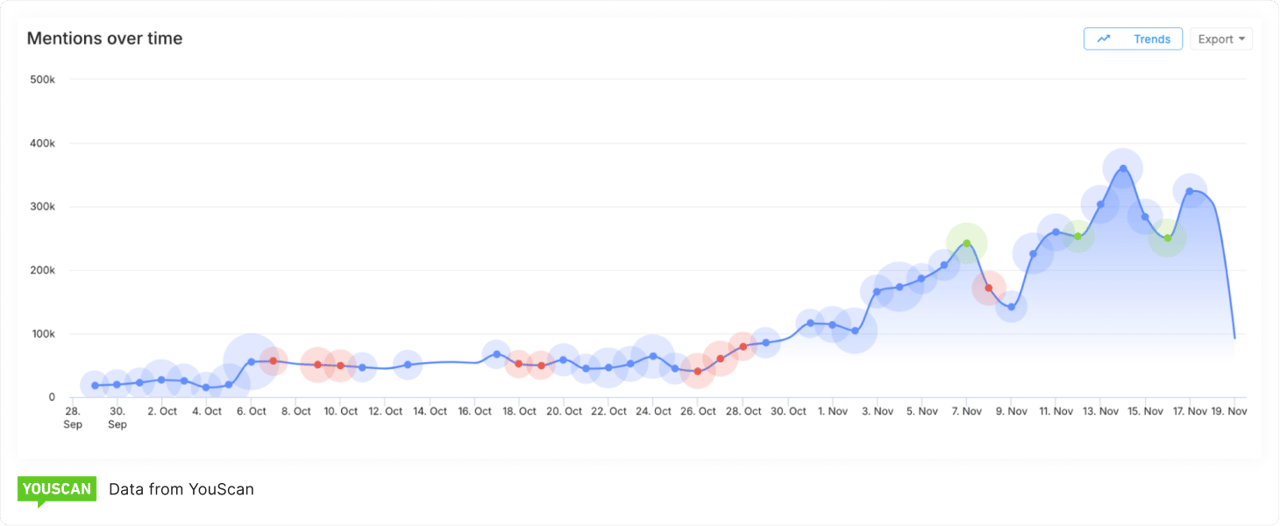Image resolution: width=1280 pixels, height=526 pixels.
Task: Click the caret arrow beside Export
Action: point(1242,39)
